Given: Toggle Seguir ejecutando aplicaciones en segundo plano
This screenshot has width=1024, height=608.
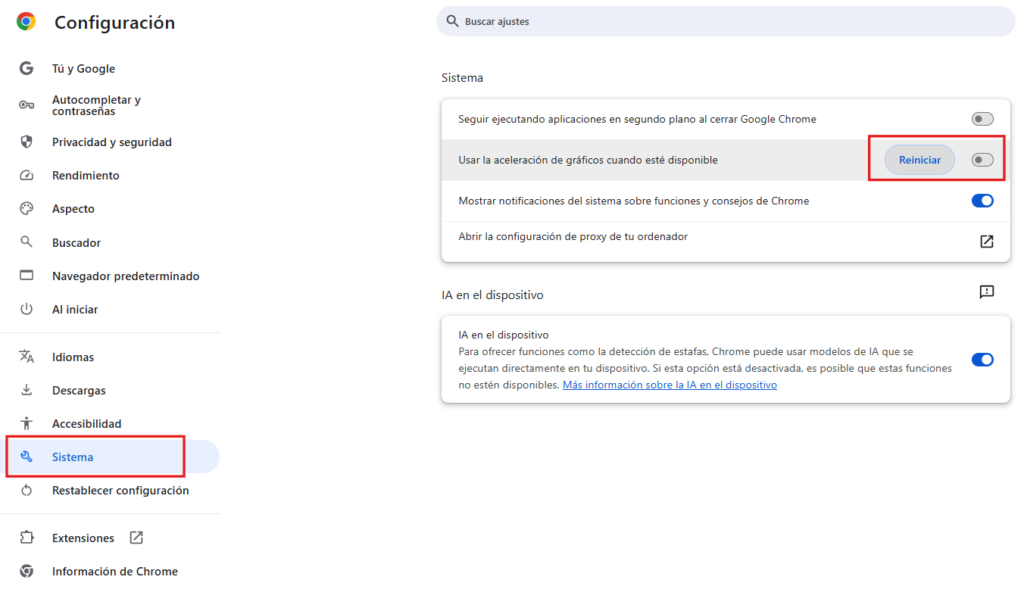Looking at the screenshot, I should [x=982, y=119].
